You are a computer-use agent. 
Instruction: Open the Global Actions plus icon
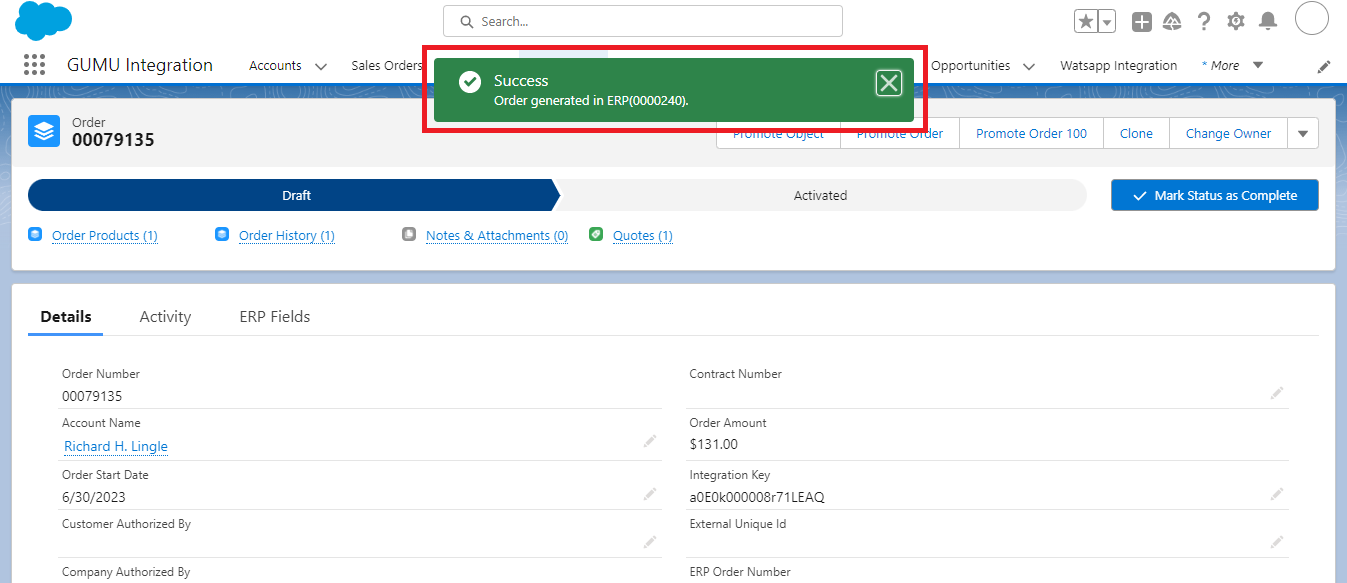[1141, 21]
